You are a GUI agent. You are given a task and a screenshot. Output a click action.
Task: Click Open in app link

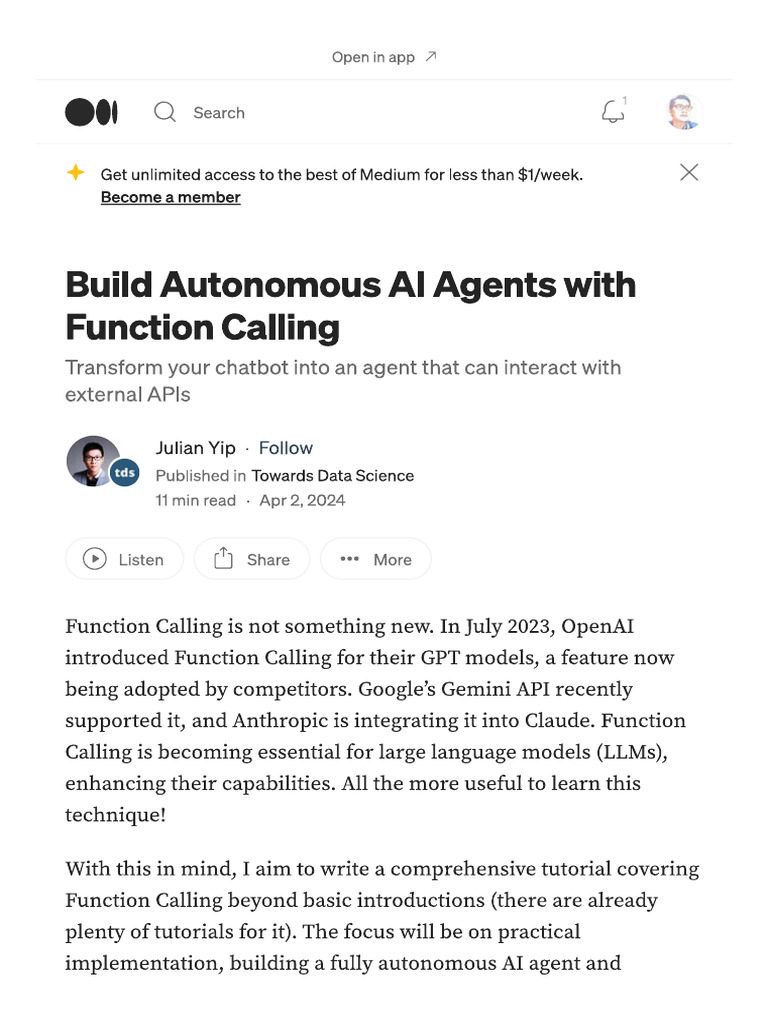373,57
